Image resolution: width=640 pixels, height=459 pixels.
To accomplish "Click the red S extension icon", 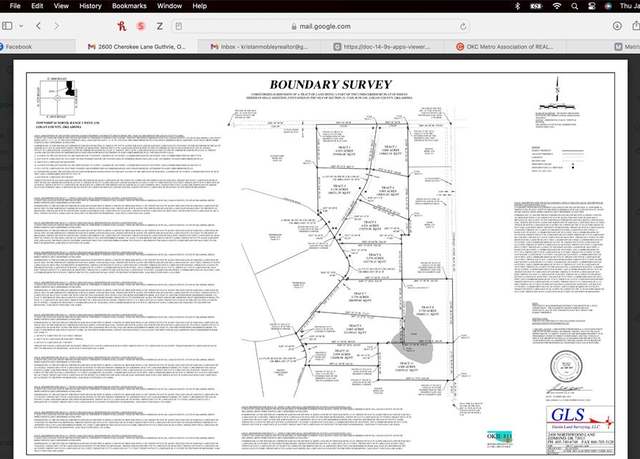I will pyautogui.click(x=141, y=26).
